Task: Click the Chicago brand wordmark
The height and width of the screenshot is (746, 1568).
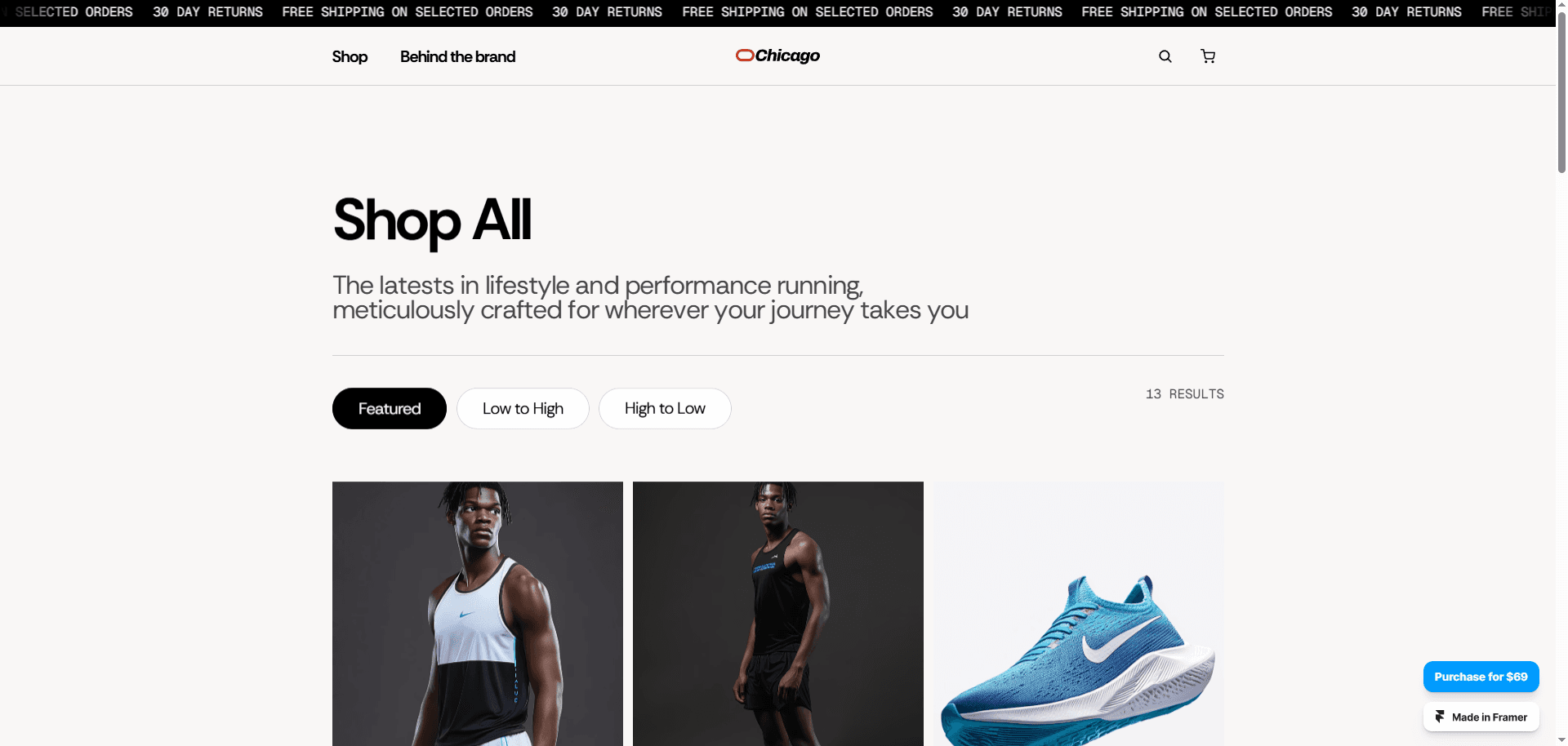Action: click(x=787, y=56)
